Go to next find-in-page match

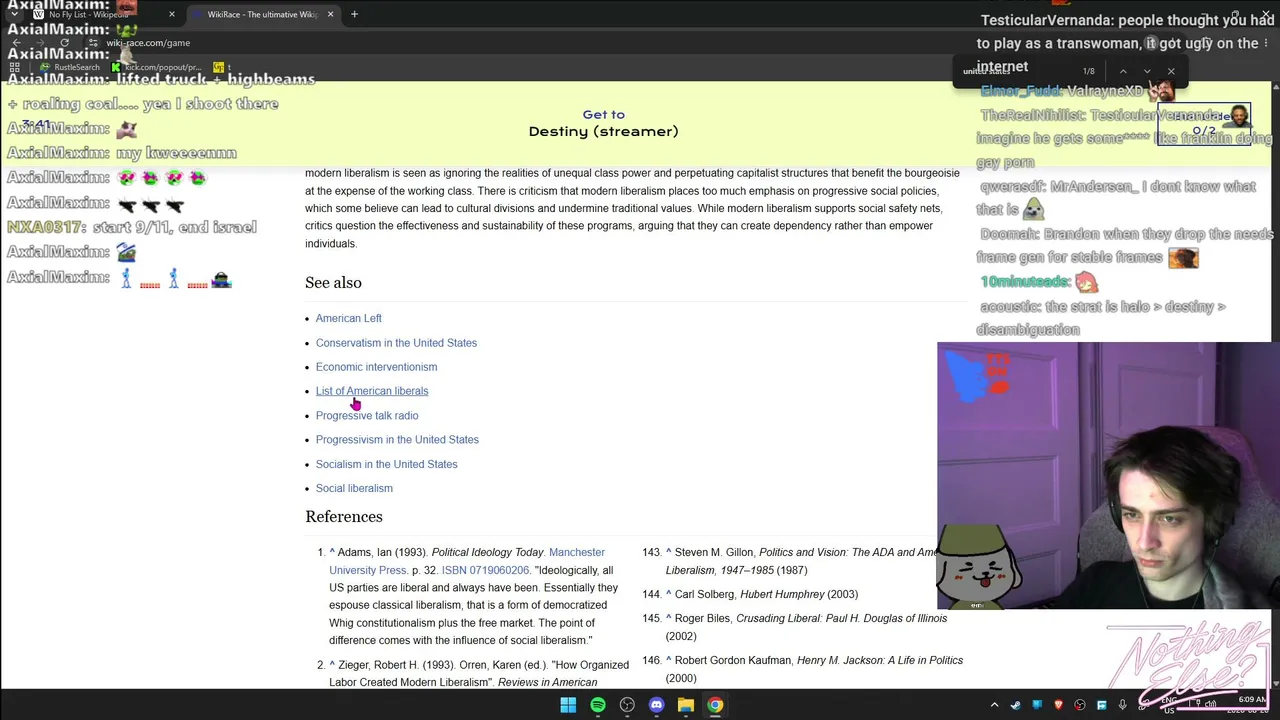coord(1147,71)
